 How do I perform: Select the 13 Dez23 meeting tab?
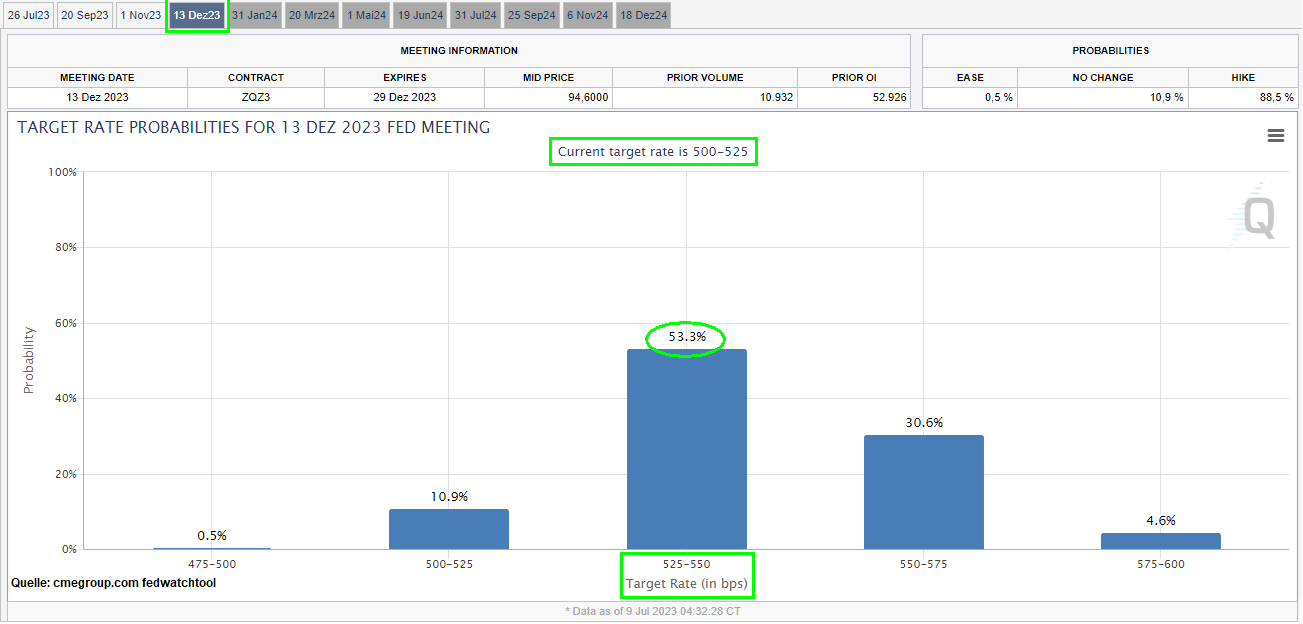(197, 15)
